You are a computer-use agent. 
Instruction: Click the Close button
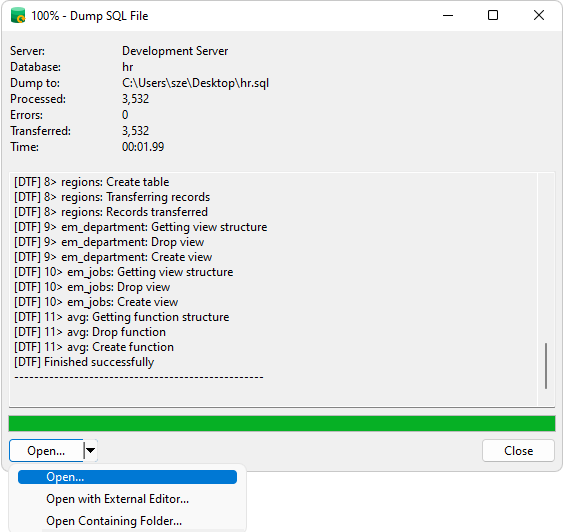coord(518,451)
